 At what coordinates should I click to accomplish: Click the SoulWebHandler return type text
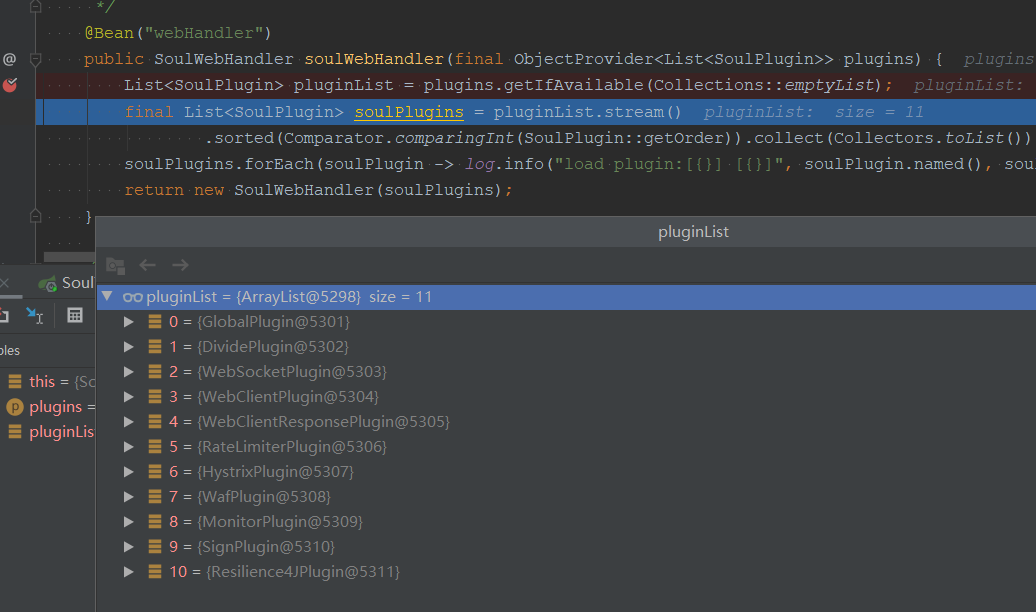223,59
